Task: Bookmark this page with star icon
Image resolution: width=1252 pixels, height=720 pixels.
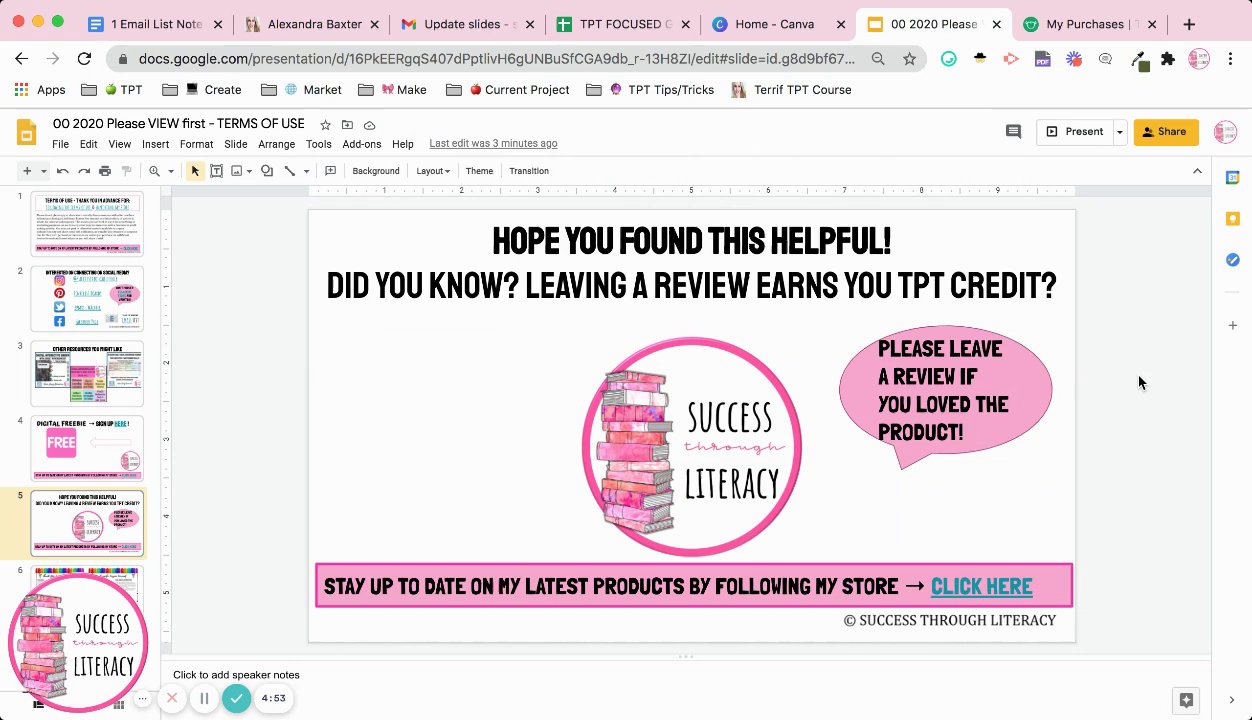Action: pos(909,59)
